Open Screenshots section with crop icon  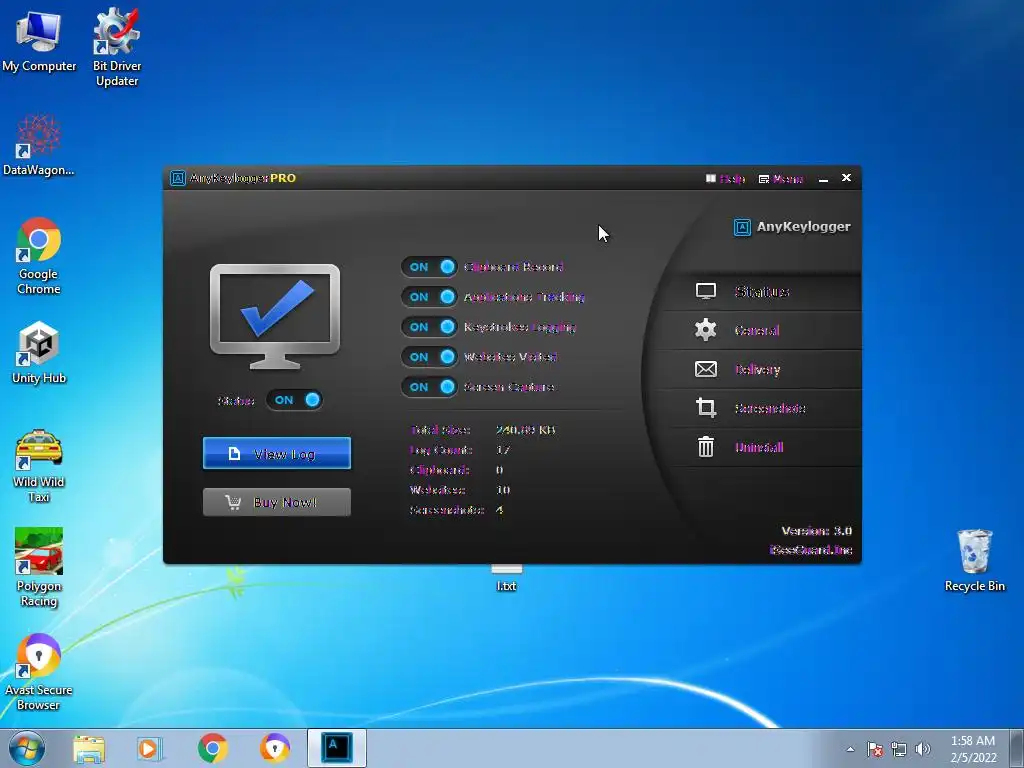[x=761, y=408]
